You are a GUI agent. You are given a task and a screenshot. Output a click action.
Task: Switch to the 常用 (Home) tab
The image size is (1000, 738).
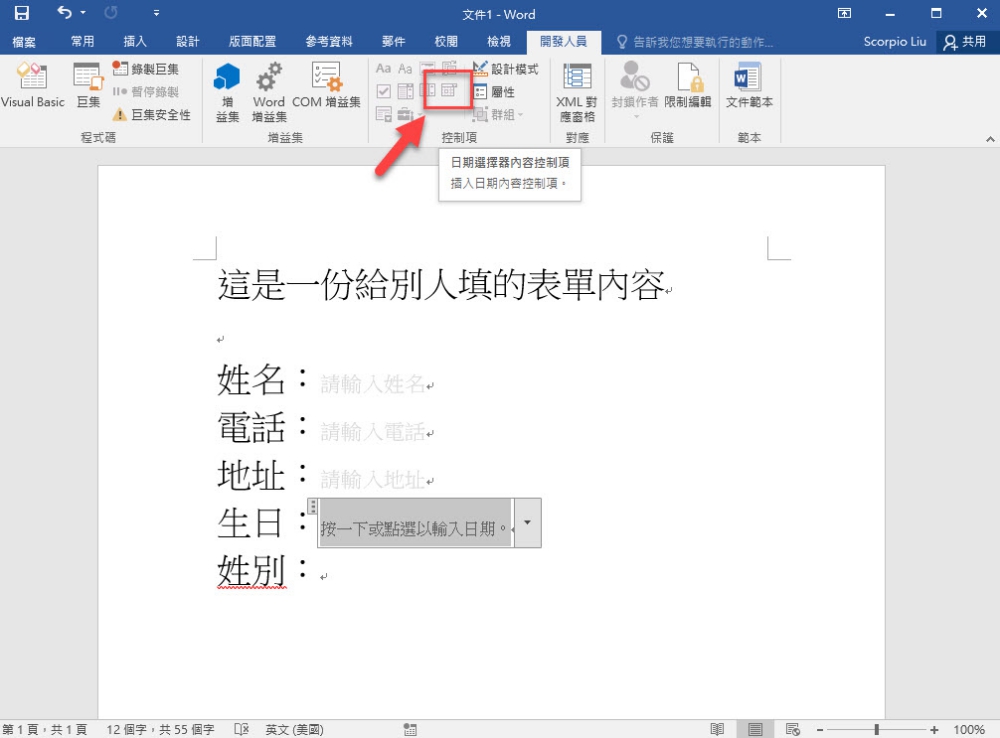(82, 41)
